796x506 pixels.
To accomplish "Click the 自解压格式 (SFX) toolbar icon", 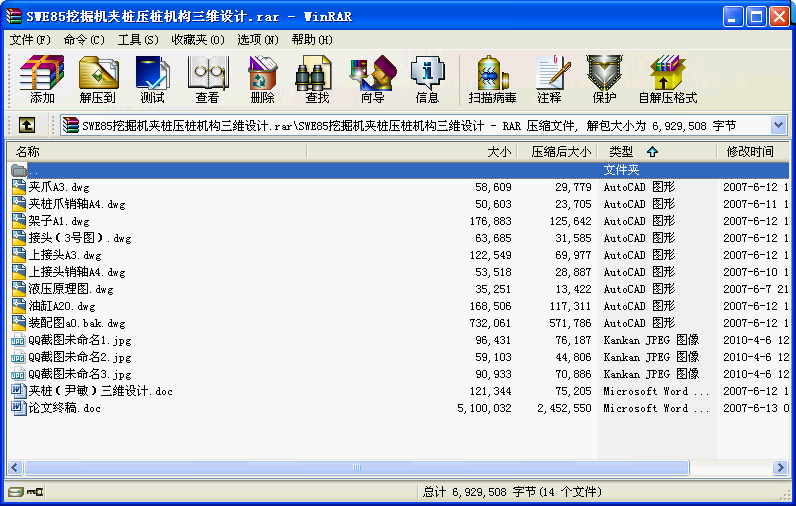I will (x=668, y=80).
